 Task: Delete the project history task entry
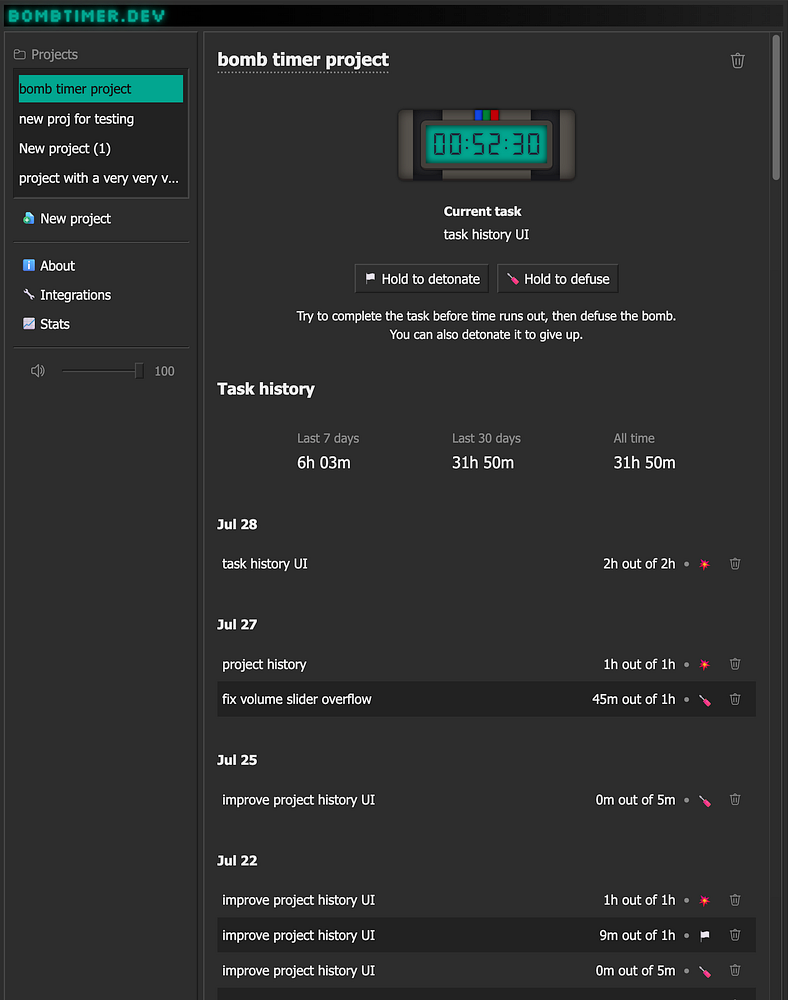[x=735, y=664]
